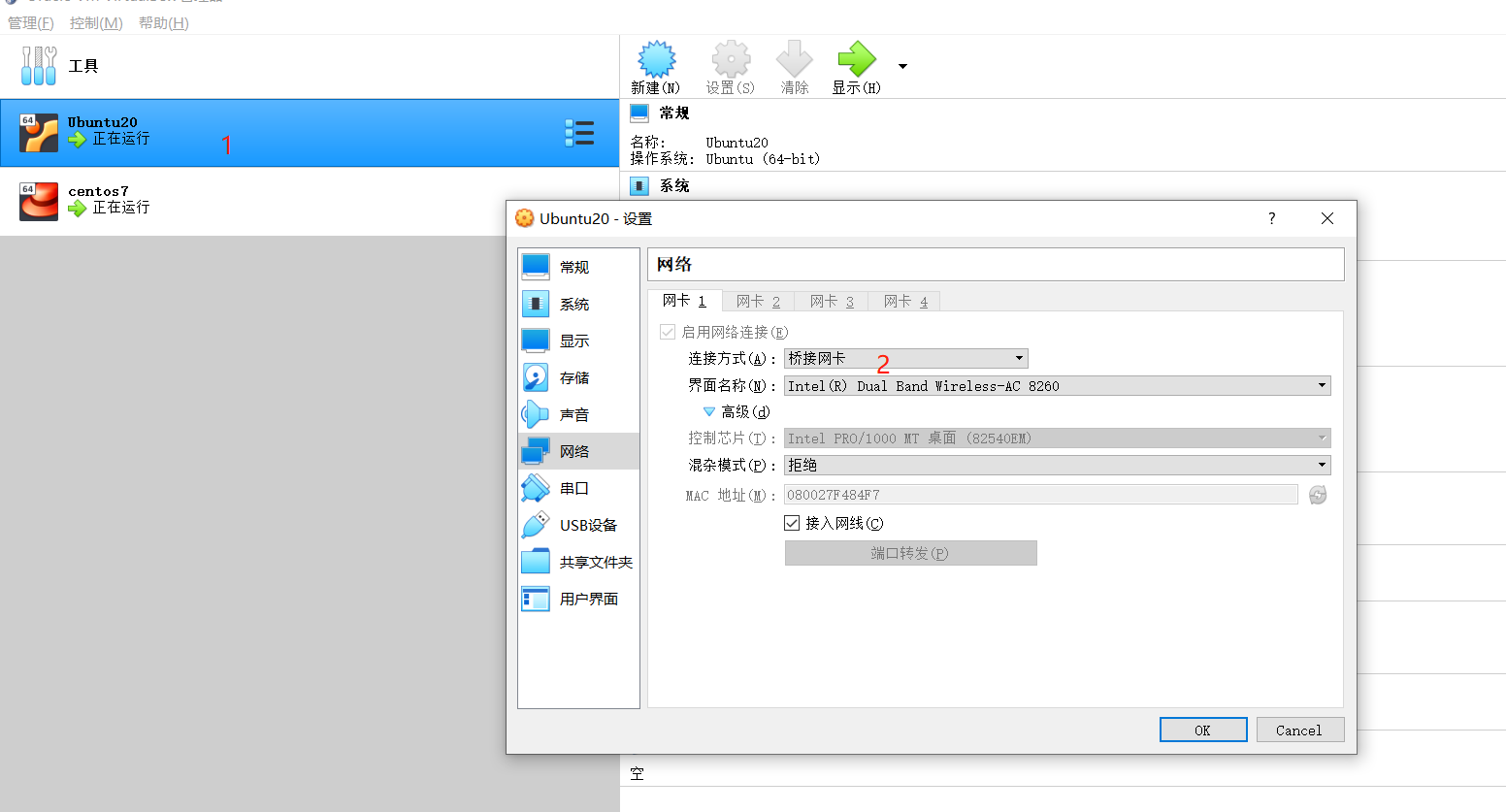The image size is (1506, 812).
Task: Open the Ubuntu20 VM list menu icon
Action: [x=579, y=133]
